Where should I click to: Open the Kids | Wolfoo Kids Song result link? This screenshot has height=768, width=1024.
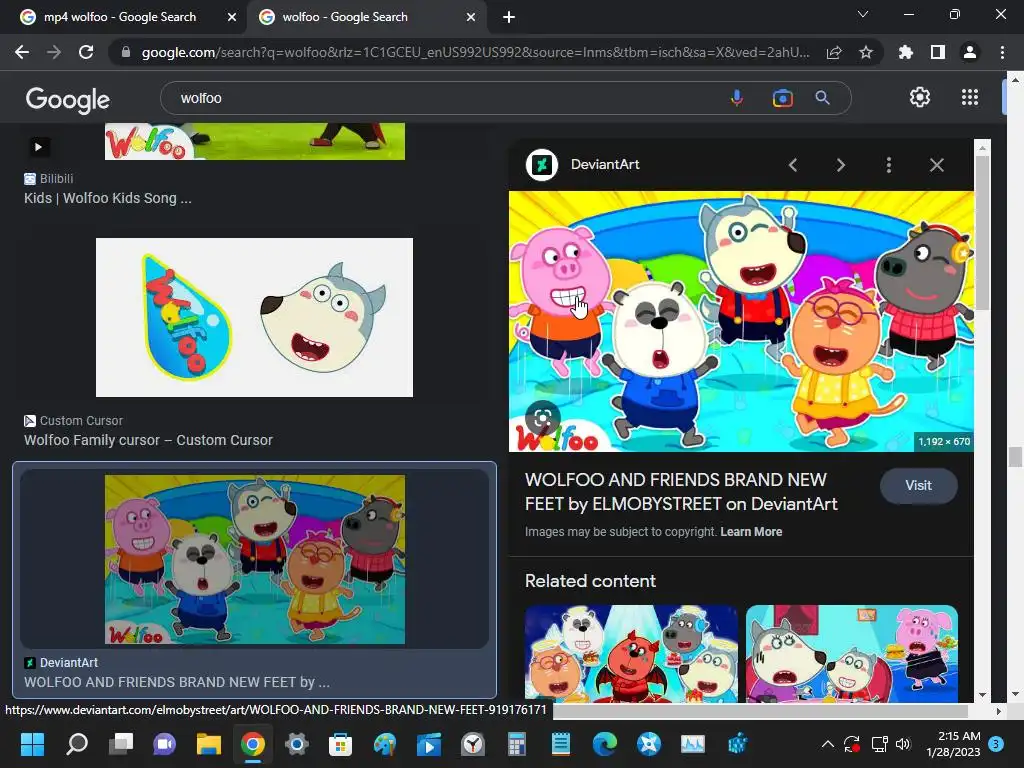click(108, 198)
